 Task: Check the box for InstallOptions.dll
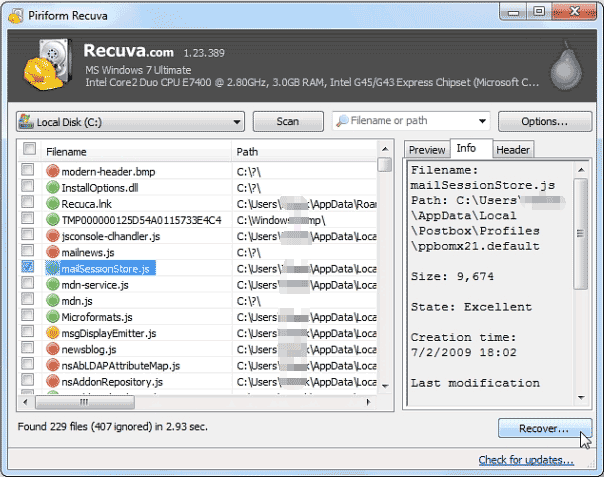point(27,186)
